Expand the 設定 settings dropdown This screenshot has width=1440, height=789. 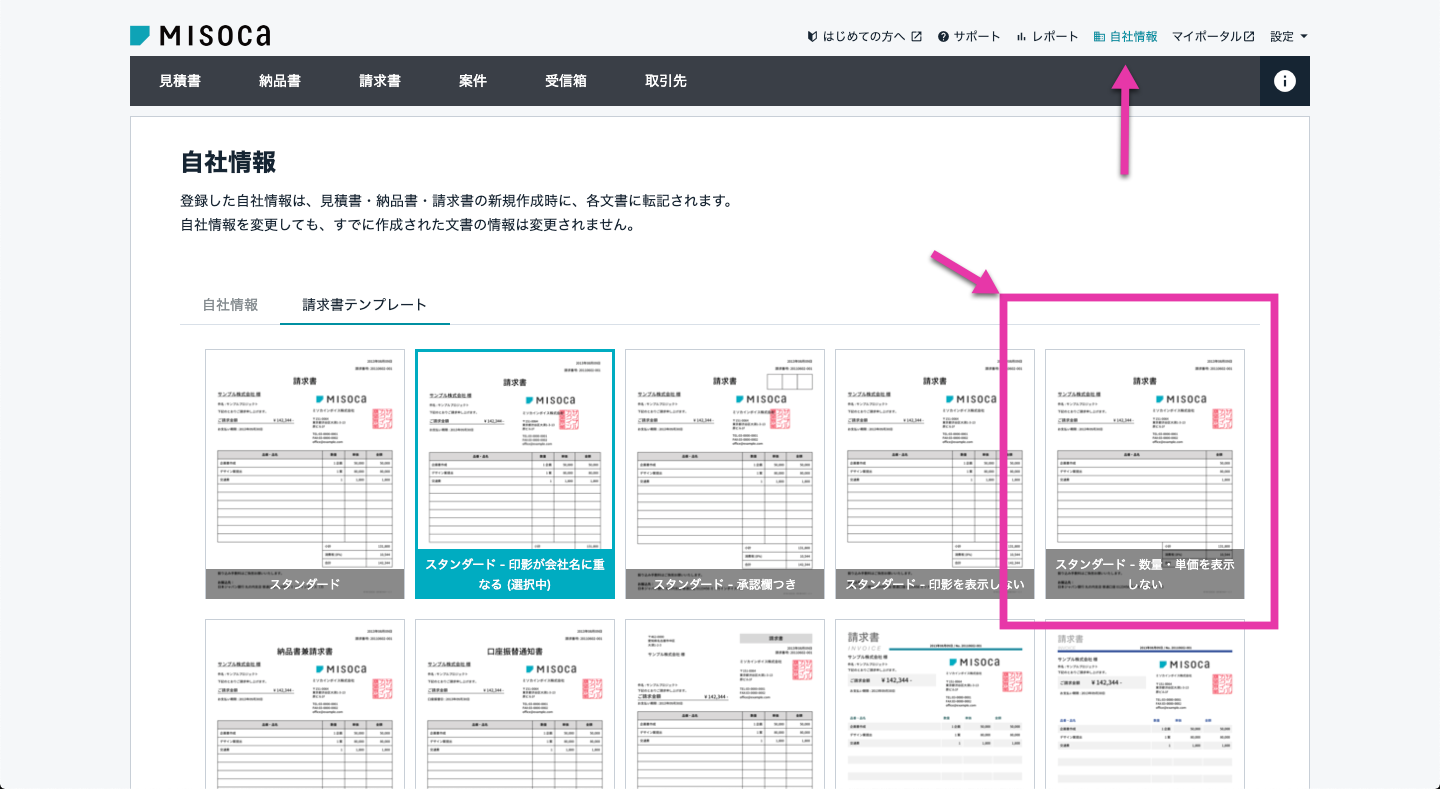coord(1289,36)
